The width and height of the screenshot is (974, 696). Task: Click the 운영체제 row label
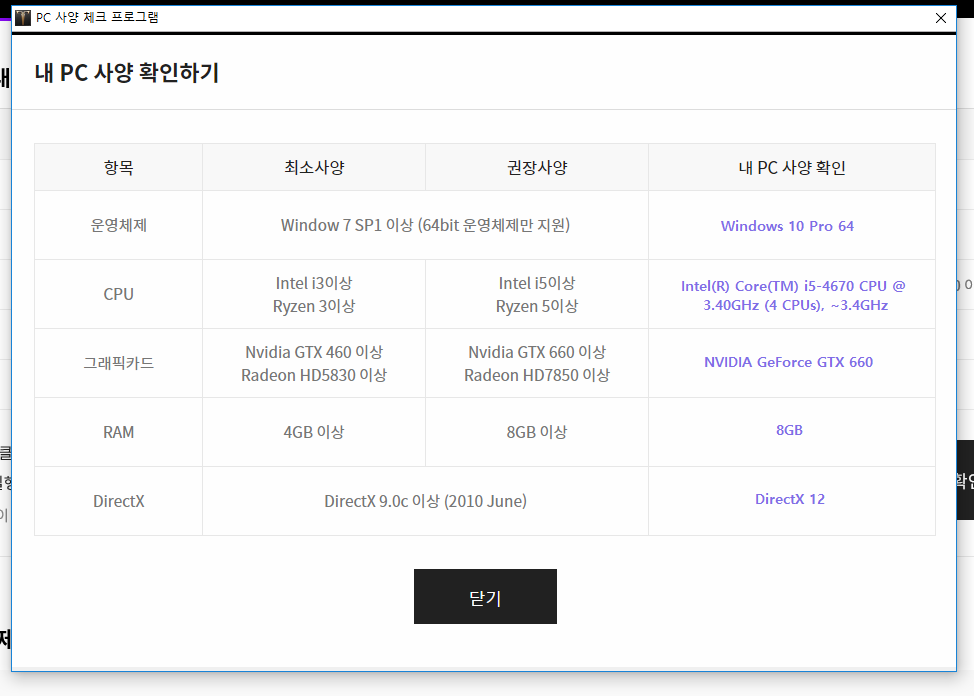click(x=118, y=225)
